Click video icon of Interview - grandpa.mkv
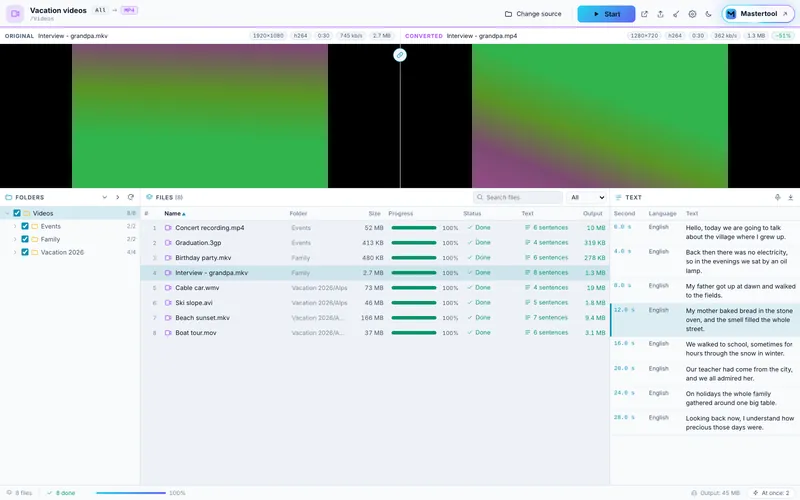 (x=168, y=273)
